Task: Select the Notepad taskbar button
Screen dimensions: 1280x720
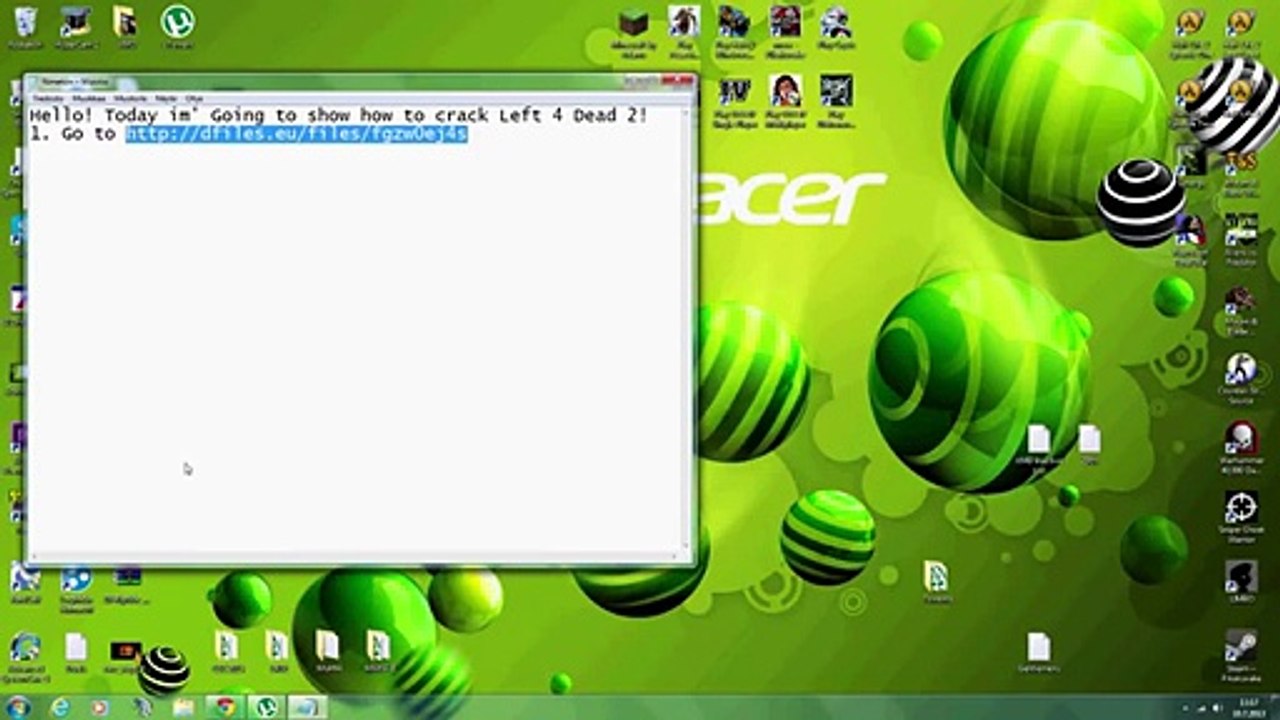Action: [307, 707]
